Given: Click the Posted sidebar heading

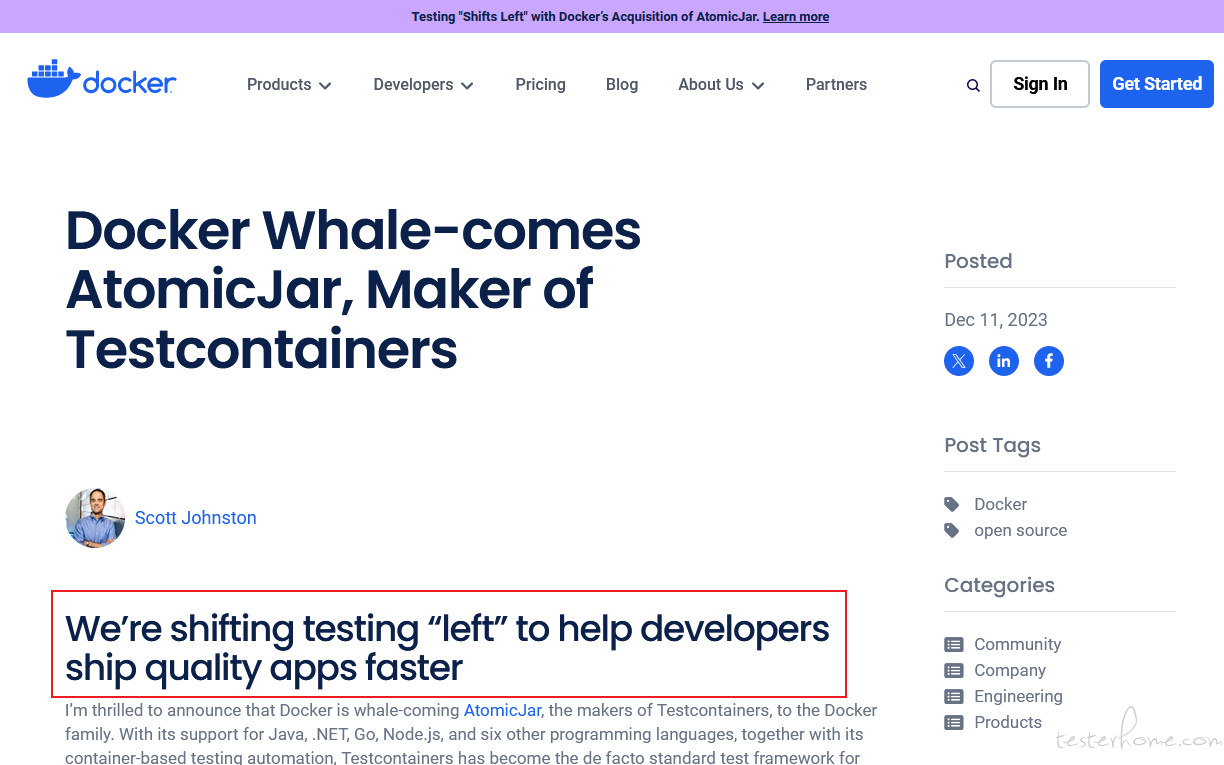Looking at the screenshot, I should (978, 261).
